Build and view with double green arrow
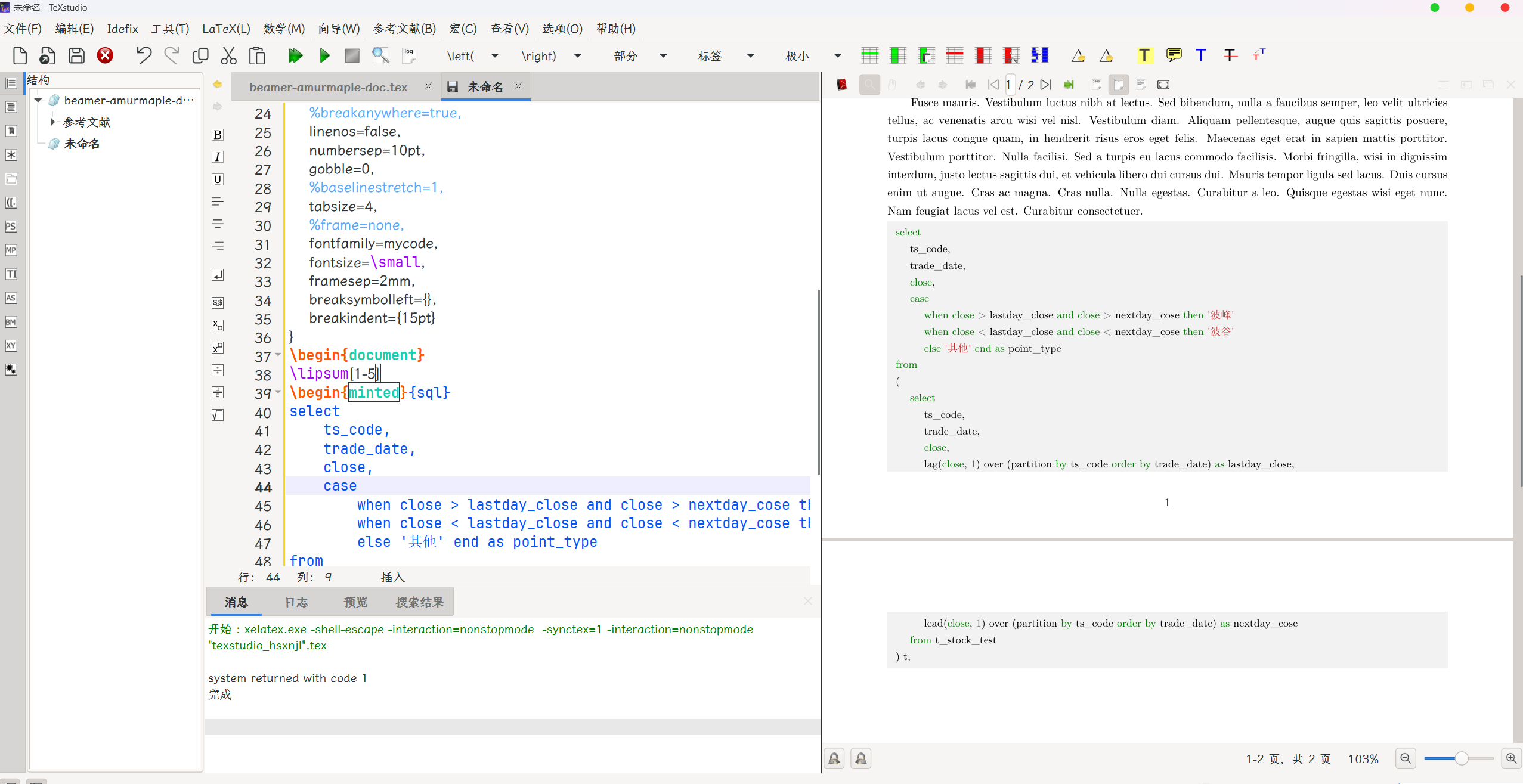Screen dimensions: 1523x784 coord(295,55)
